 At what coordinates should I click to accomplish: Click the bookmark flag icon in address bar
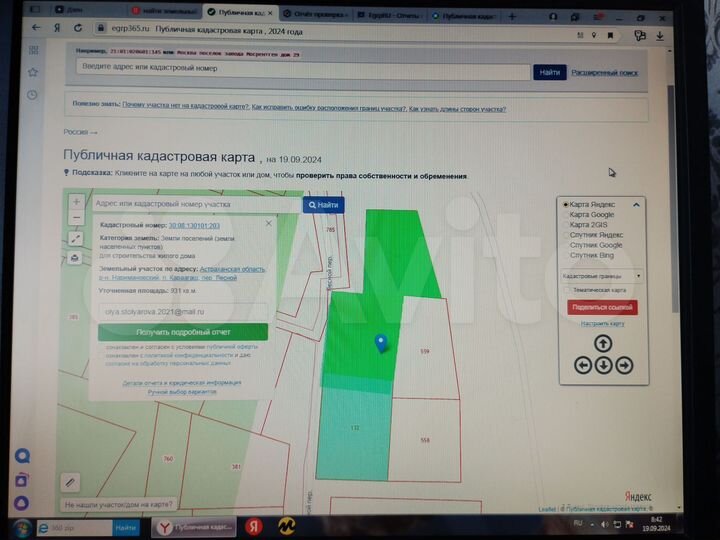(x=610, y=35)
